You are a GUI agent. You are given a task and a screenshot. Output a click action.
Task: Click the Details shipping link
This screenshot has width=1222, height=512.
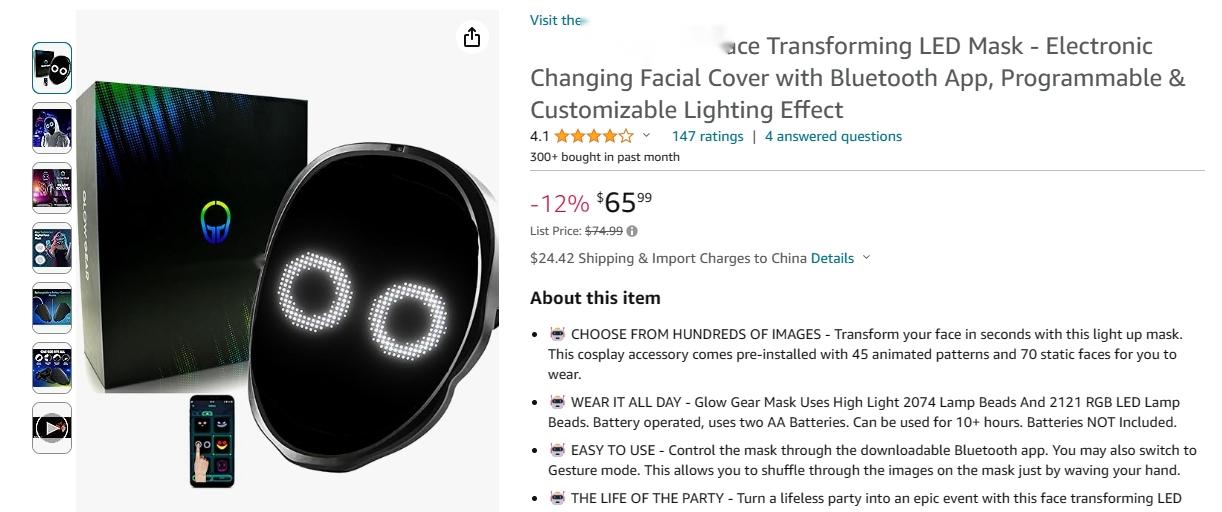(x=832, y=258)
